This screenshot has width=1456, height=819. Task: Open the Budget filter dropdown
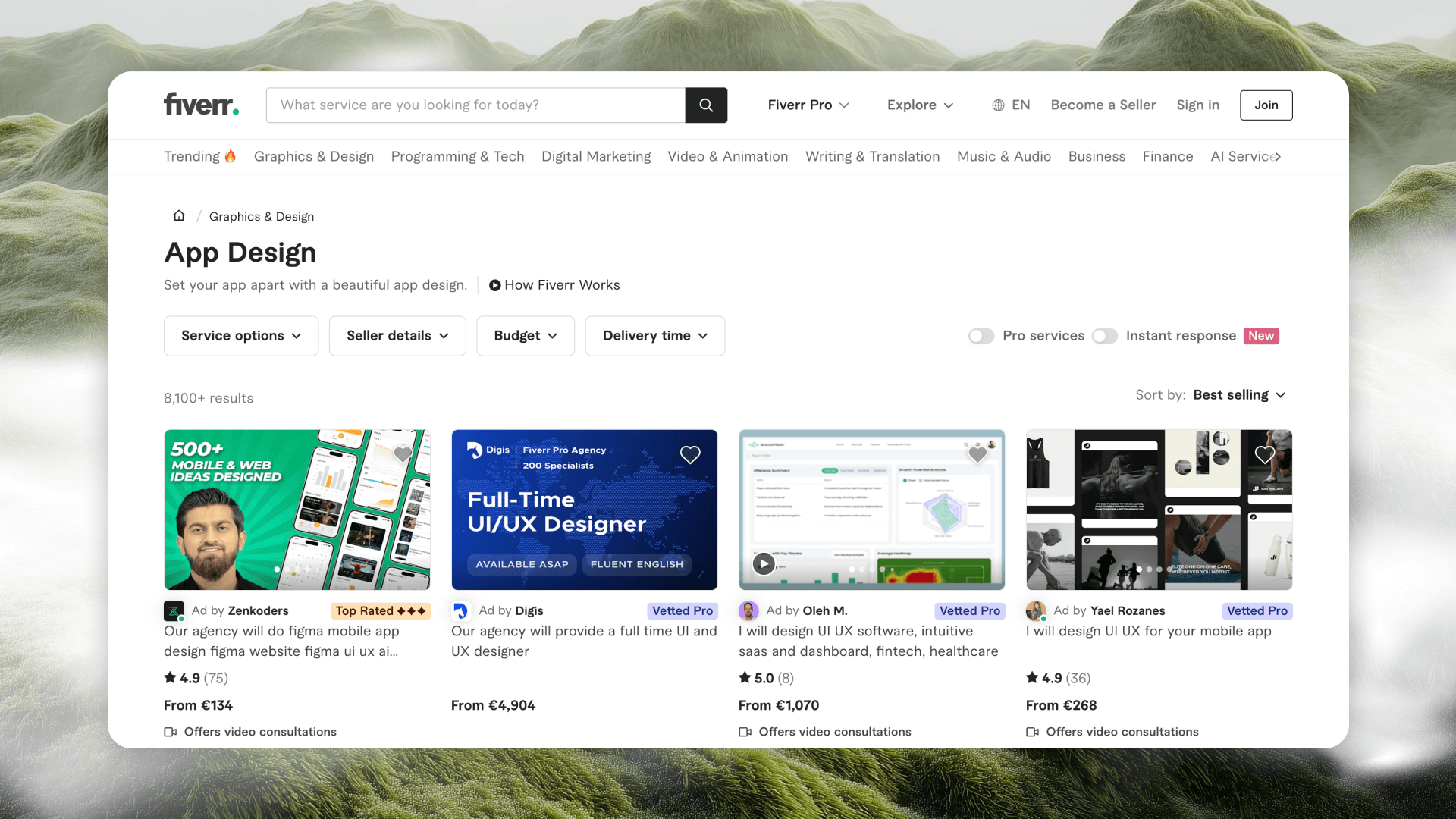pos(526,336)
